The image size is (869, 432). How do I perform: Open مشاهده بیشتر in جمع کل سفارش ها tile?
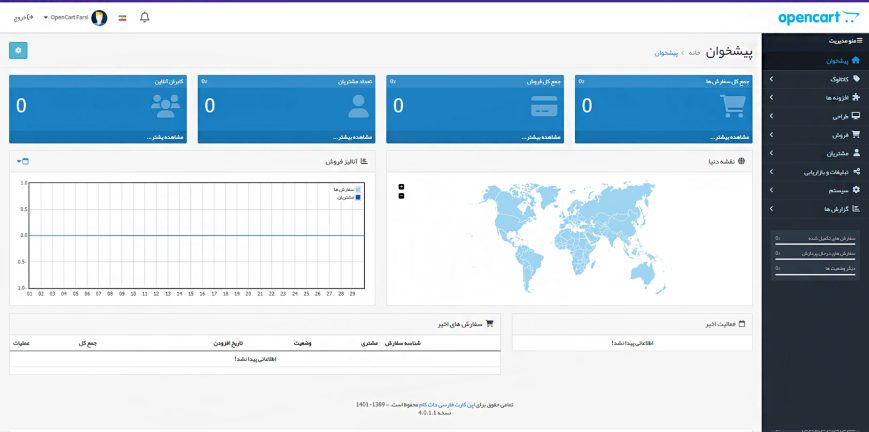[x=730, y=138]
